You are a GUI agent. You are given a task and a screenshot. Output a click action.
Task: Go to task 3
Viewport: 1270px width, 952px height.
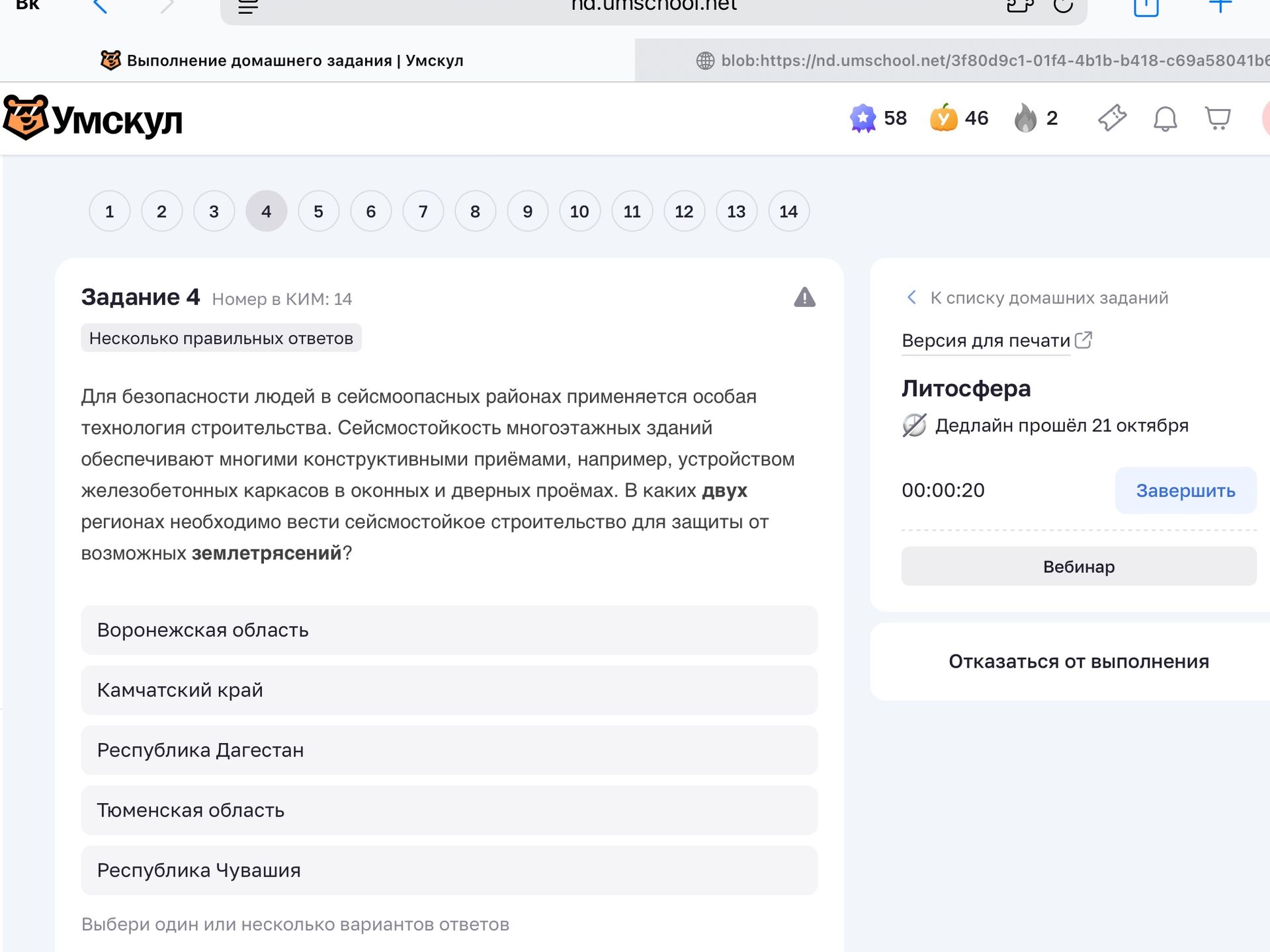point(214,212)
